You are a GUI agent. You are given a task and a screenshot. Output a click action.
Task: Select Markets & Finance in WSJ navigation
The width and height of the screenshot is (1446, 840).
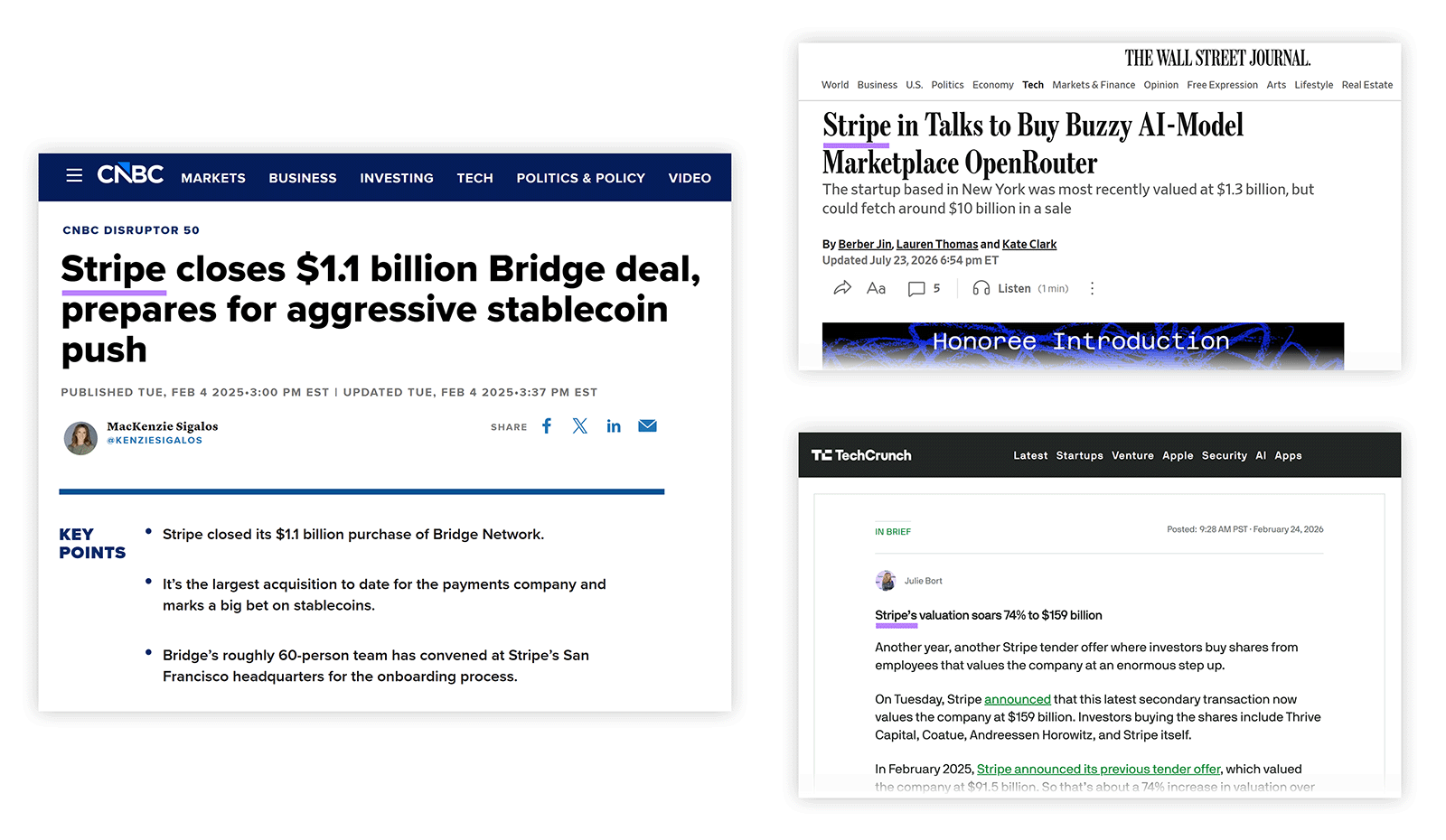tap(1094, 85)
